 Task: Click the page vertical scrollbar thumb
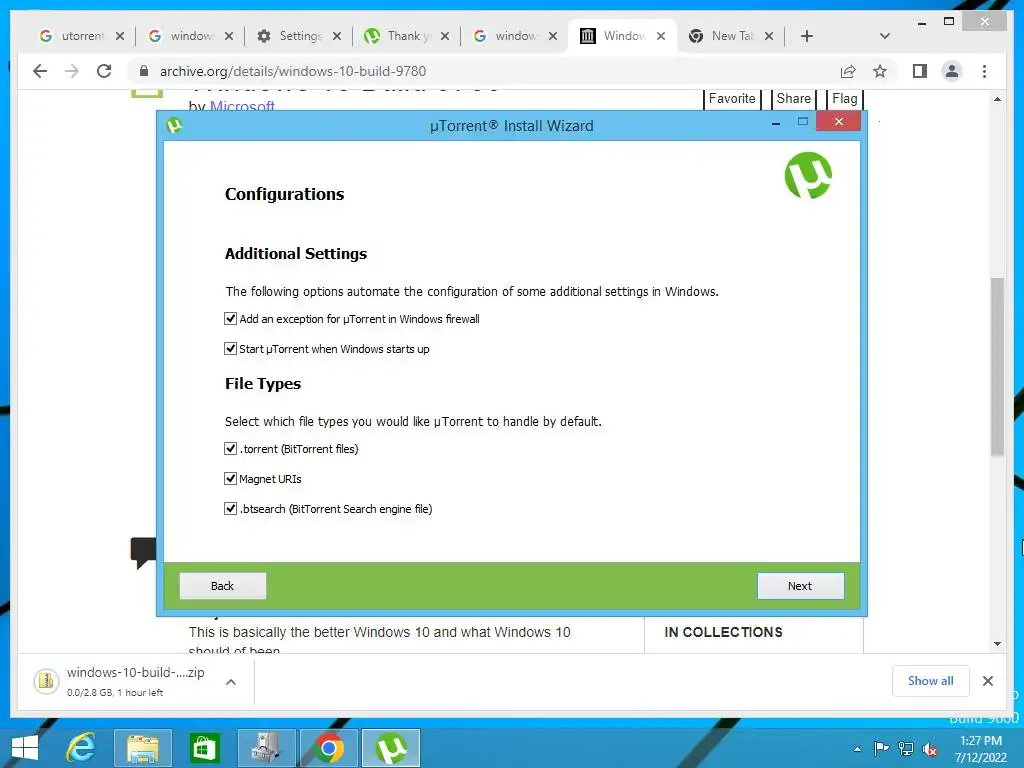(x=997, y=366)
